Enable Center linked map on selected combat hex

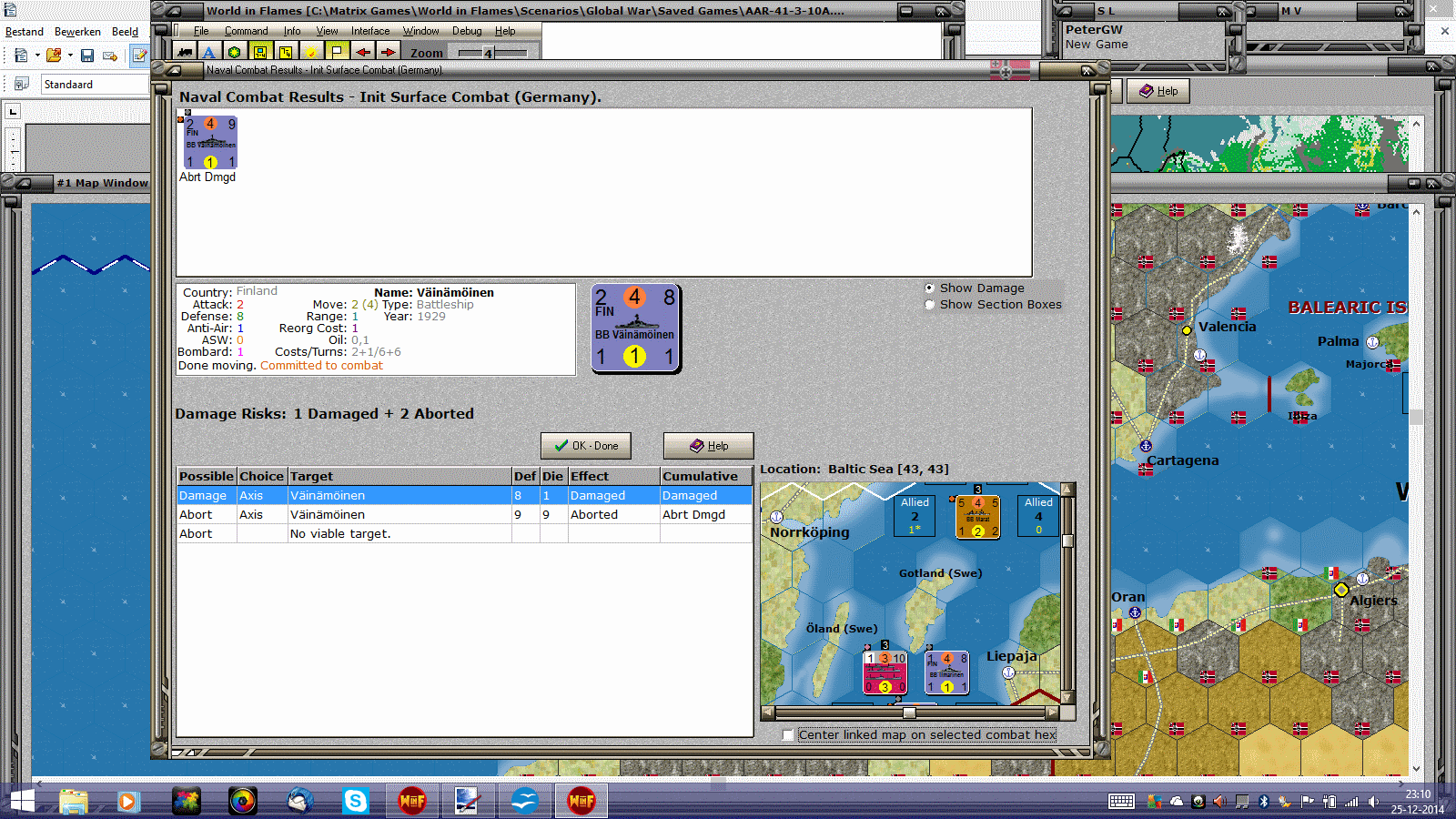click(788, 735)
